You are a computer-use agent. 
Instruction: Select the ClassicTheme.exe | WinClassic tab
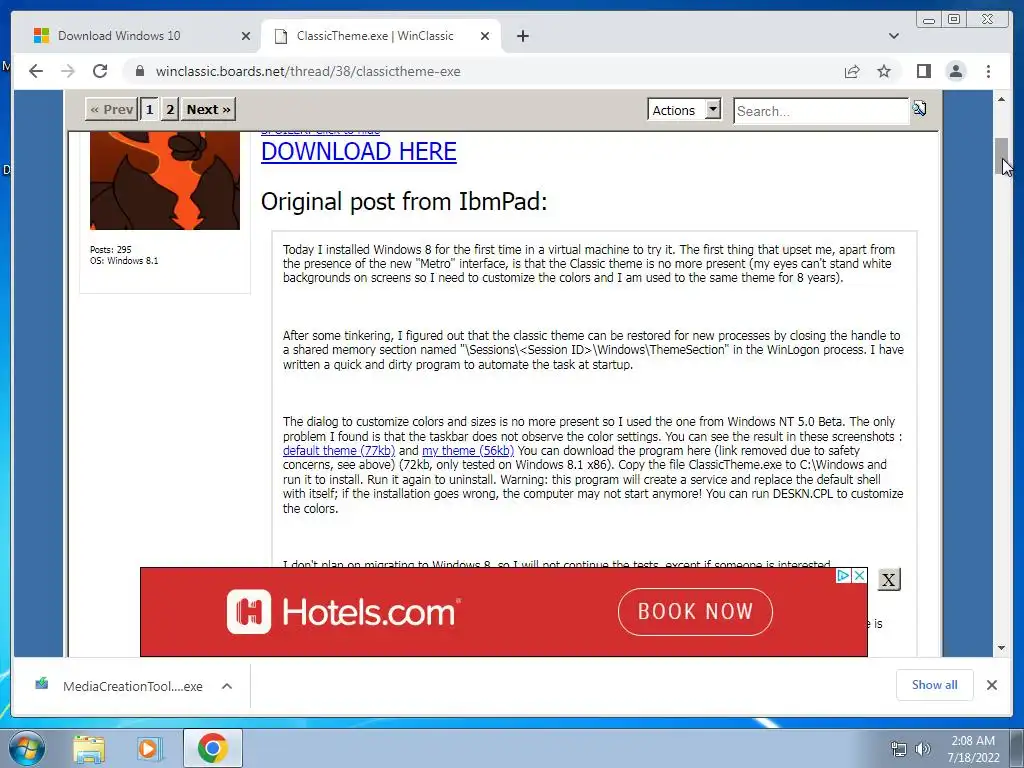381,36
